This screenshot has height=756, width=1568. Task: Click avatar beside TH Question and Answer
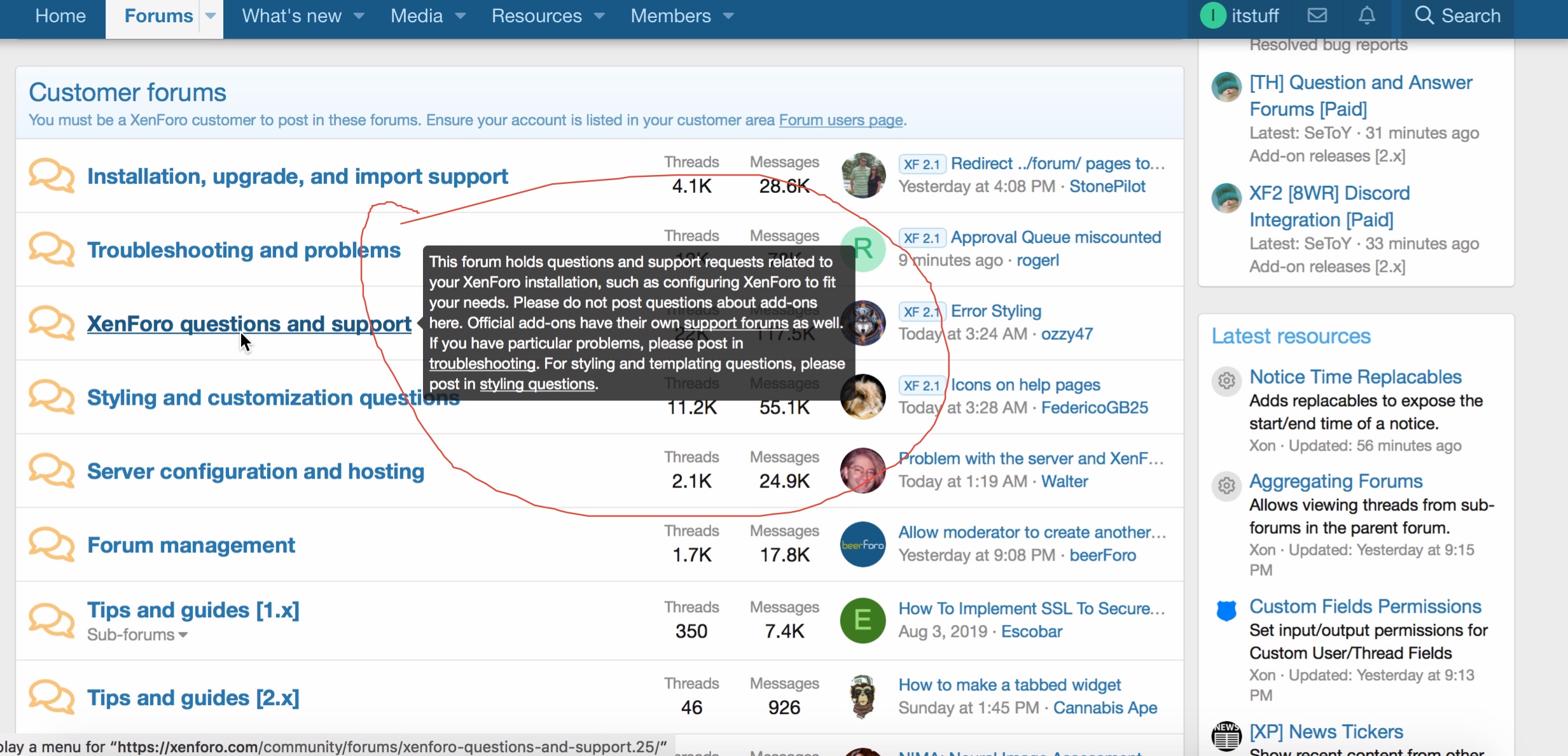1226,87
